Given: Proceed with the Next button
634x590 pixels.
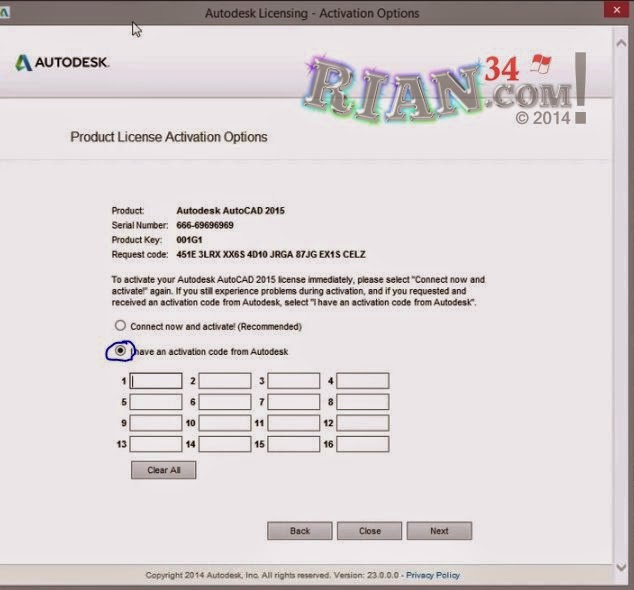Looking at the screenshot, I should pyautogui.click(x=439, y=531).
